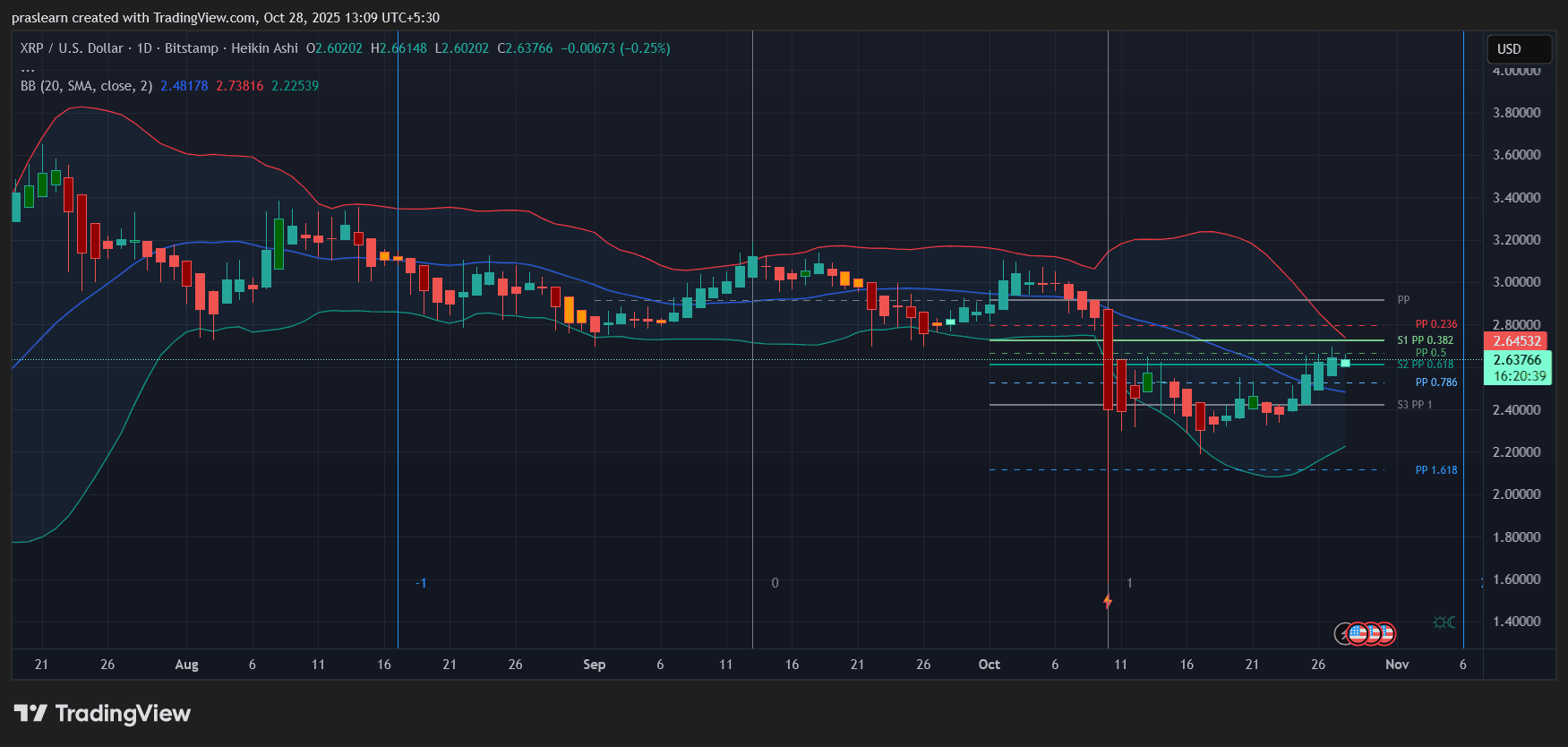Click the Heikin Ashi chart type label
This screenshot has height=747, width=1568.
pos(265,48)
